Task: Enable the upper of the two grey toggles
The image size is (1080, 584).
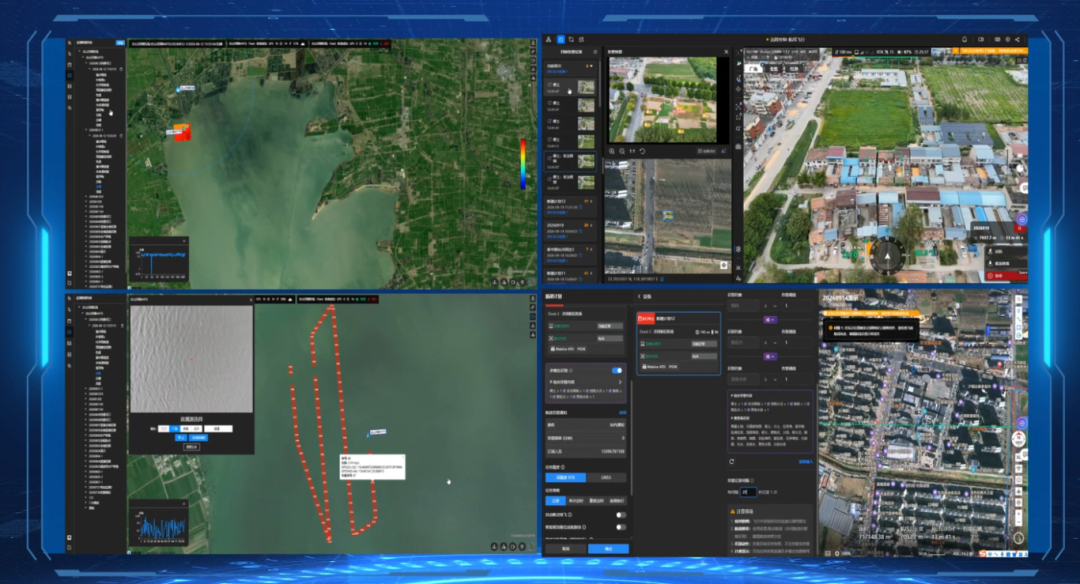Action: (x=621, y=514)
